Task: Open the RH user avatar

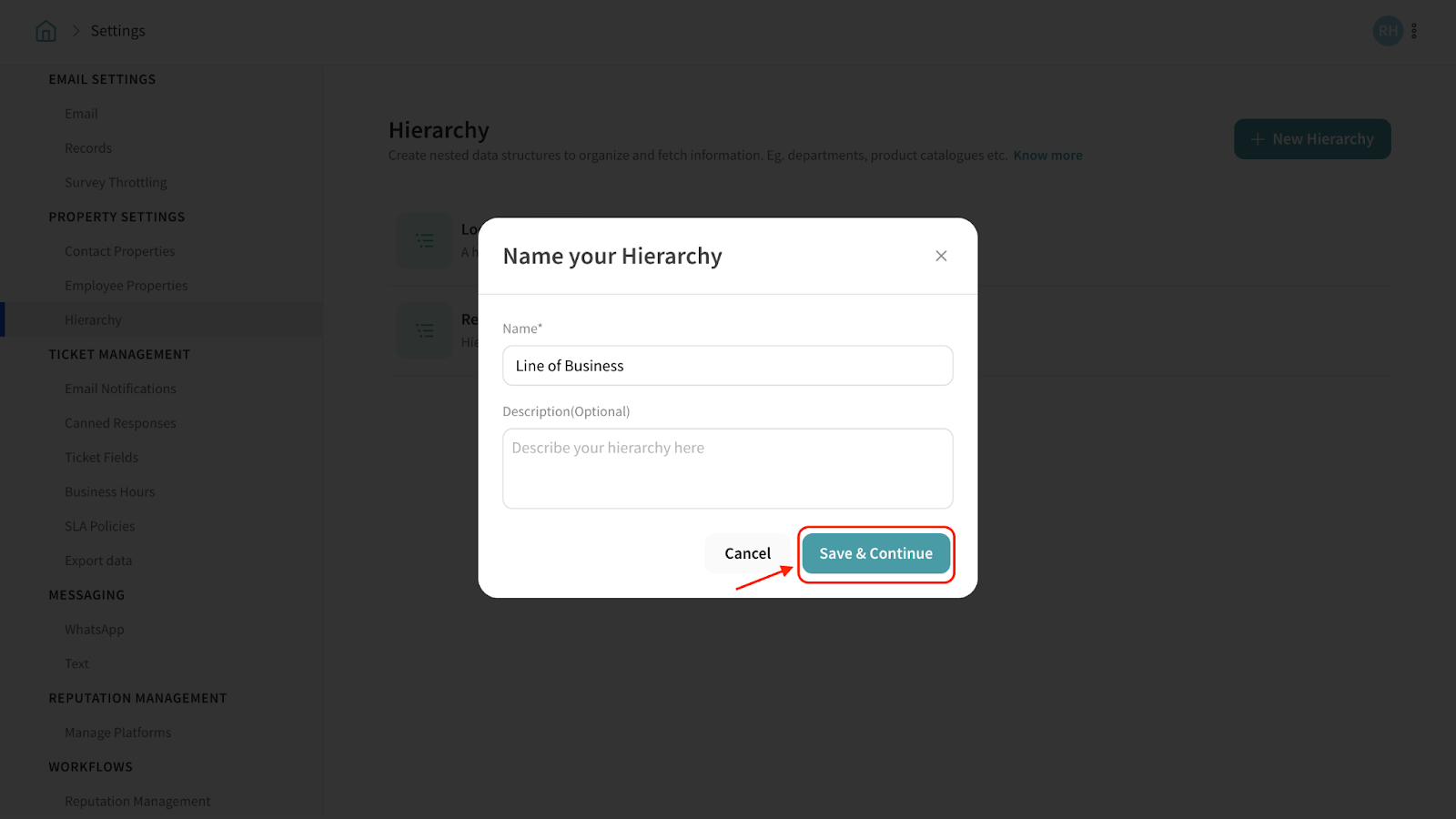Action: pyautogui.click(x=1387, y=31)
